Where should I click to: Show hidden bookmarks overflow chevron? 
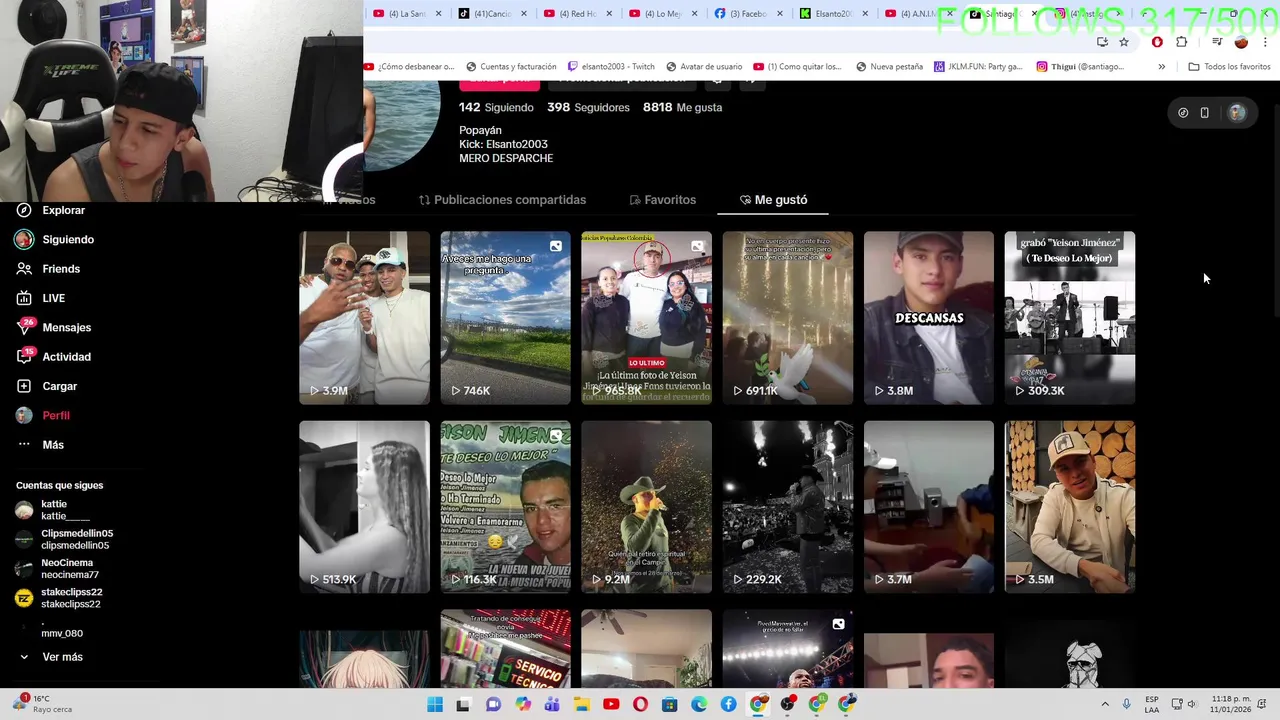click(1161, 67)
